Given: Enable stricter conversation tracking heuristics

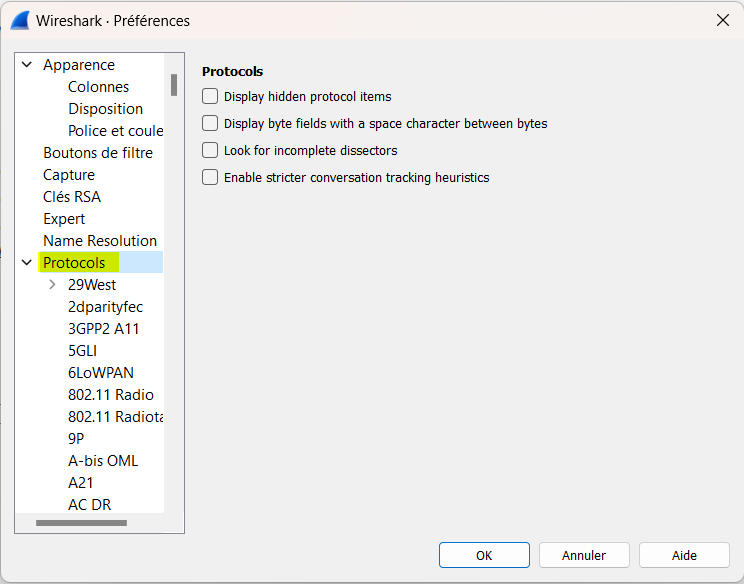Looking at the screenshot, I should tap(210, 178).
